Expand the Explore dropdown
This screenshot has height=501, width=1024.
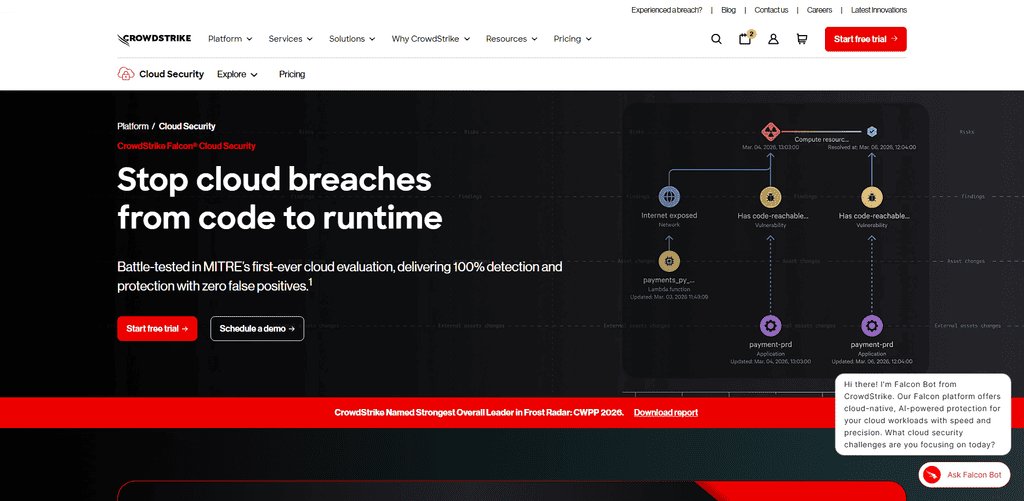click(237, 74)
